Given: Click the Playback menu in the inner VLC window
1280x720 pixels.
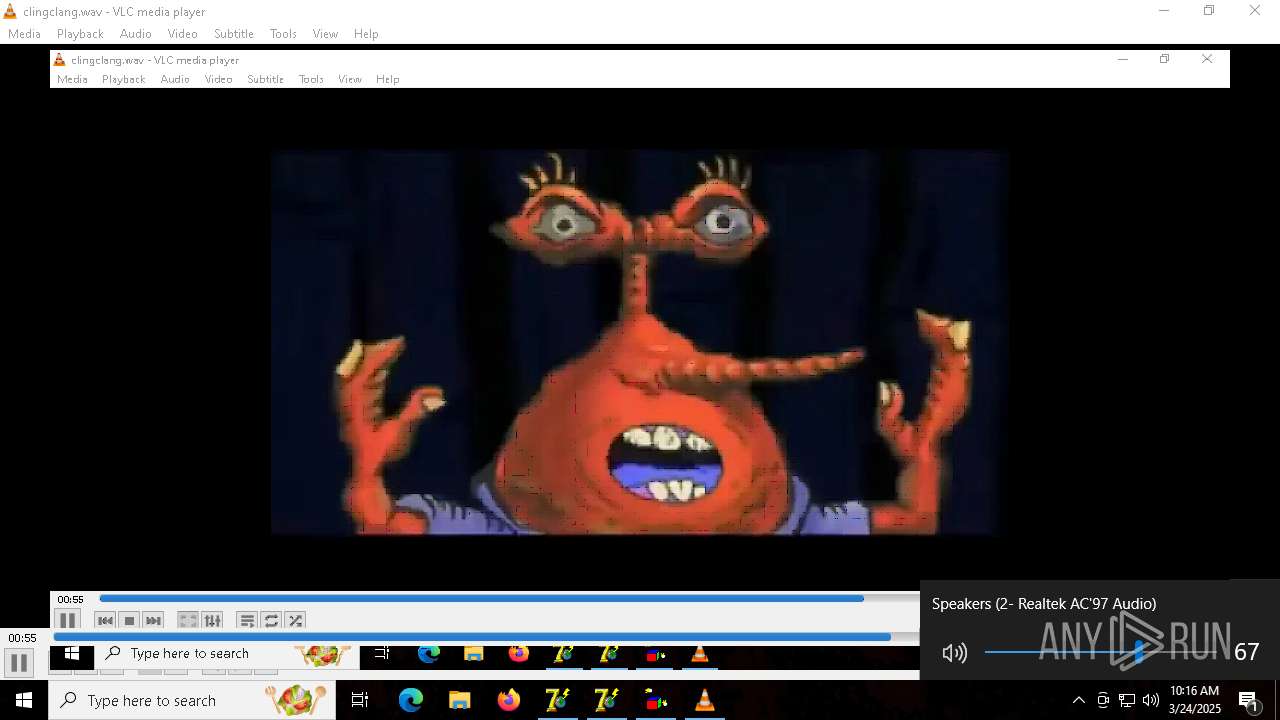Looking at the screenshot, I should coord(124,79).
